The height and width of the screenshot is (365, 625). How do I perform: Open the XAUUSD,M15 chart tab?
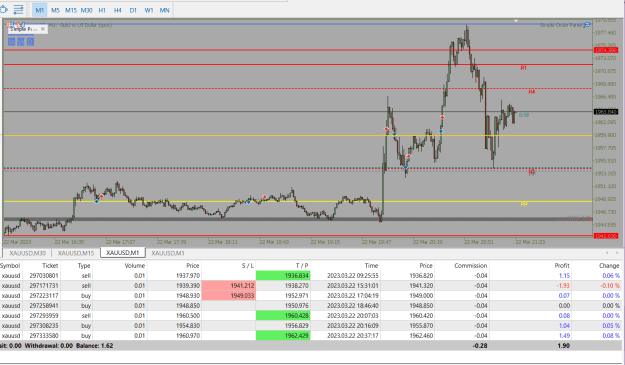[76, 253]
